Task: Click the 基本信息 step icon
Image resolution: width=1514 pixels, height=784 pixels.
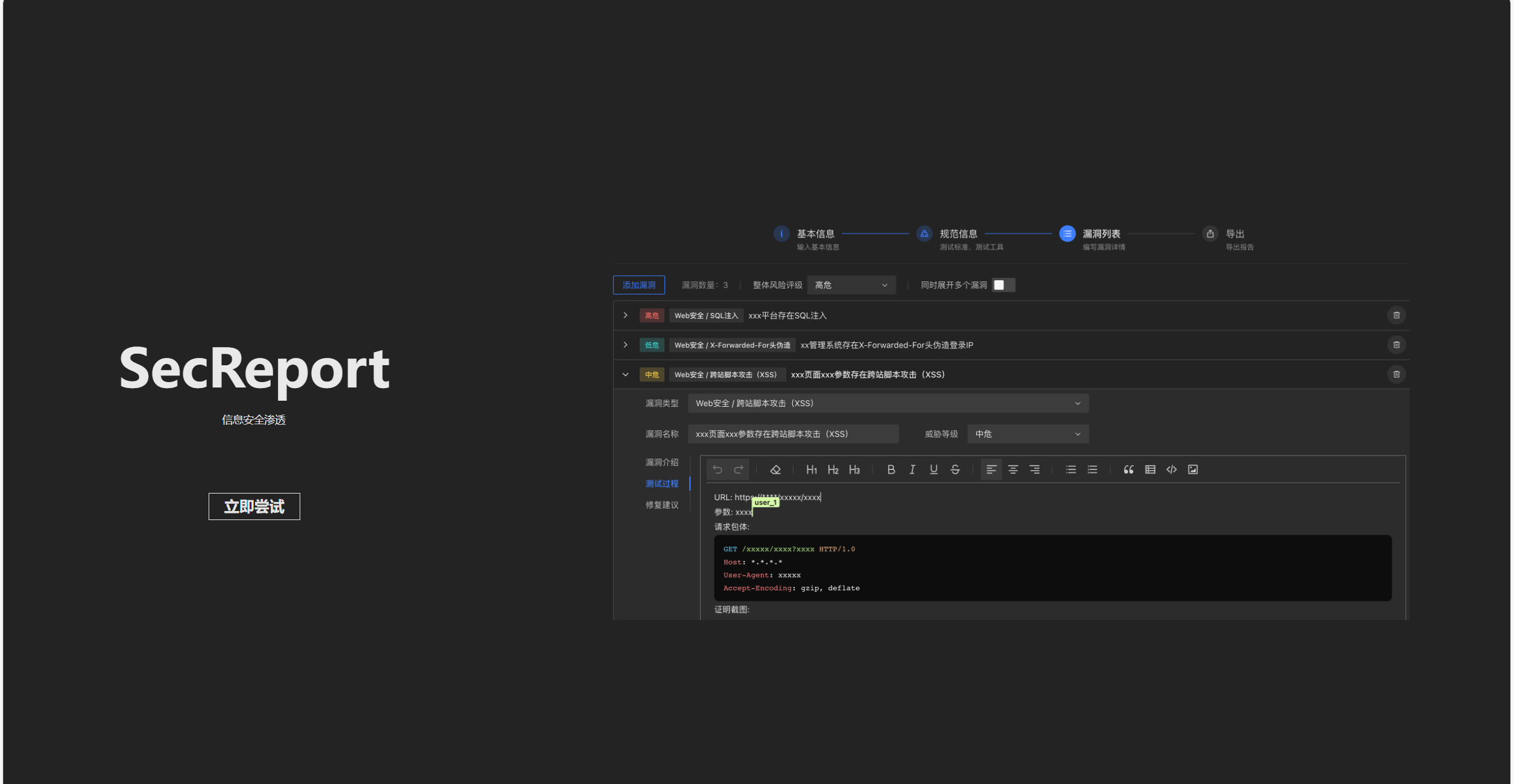Action: pyautogui.click(x=781, y=234)
